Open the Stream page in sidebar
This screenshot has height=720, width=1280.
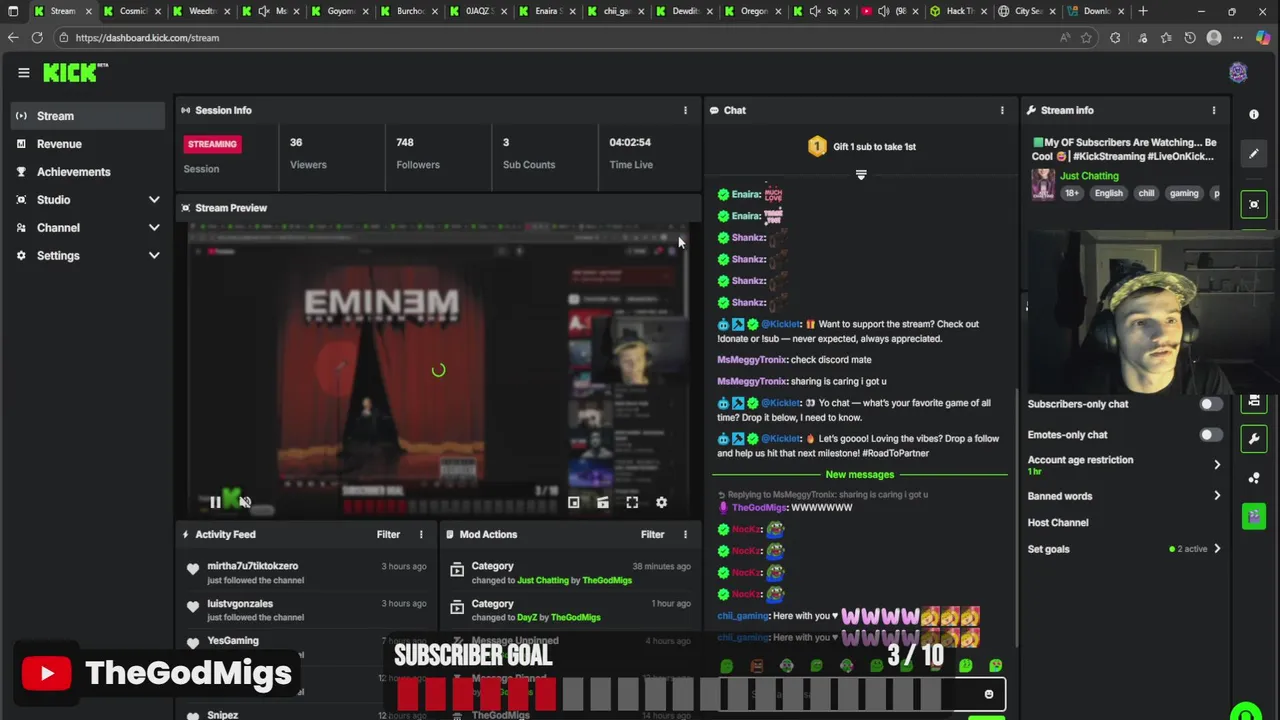(88, 116)
